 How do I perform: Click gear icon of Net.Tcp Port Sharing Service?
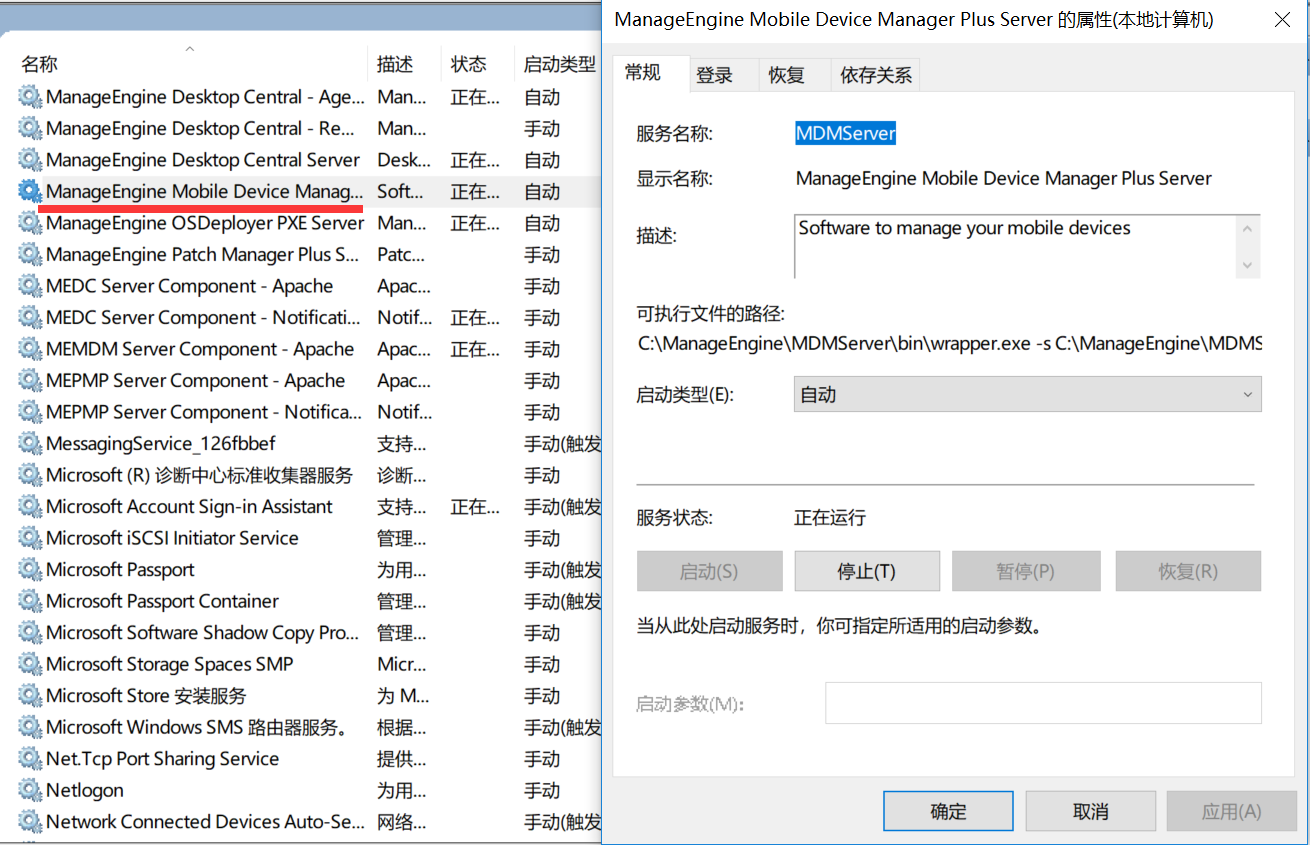[x=30, y=758]
